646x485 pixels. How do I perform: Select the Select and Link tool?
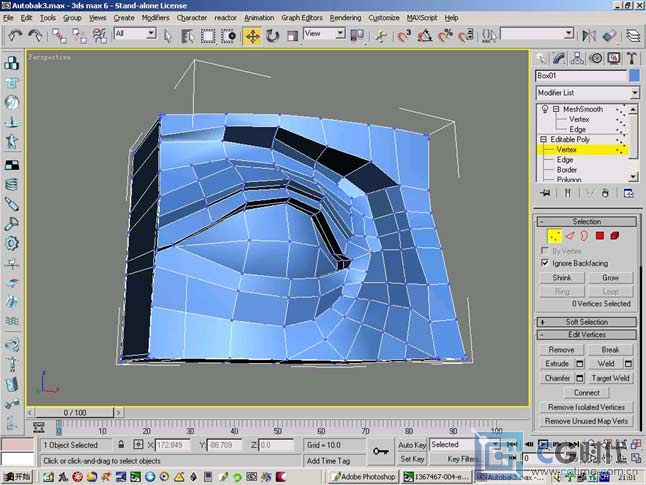click(x=59, y=36)
